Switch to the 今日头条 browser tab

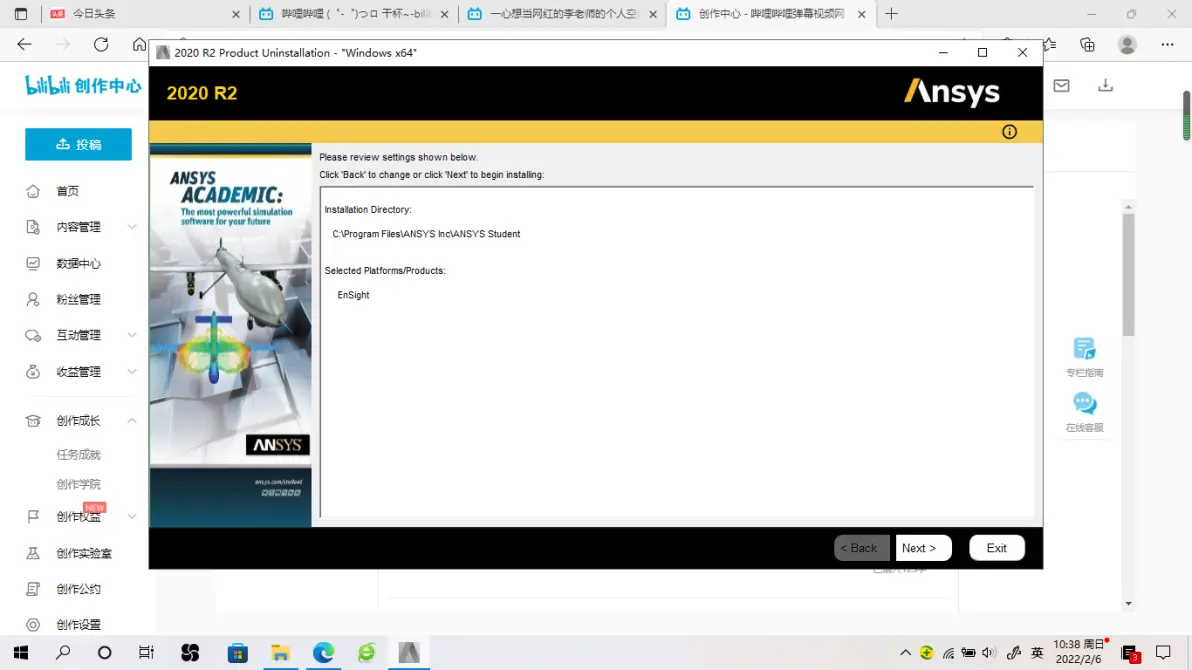click(144, 14)
